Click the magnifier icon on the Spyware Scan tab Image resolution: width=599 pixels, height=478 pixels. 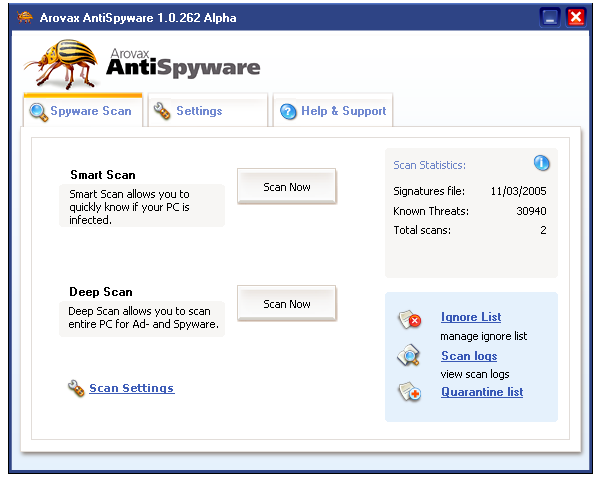pyautogui.click(x=39, y=112)
